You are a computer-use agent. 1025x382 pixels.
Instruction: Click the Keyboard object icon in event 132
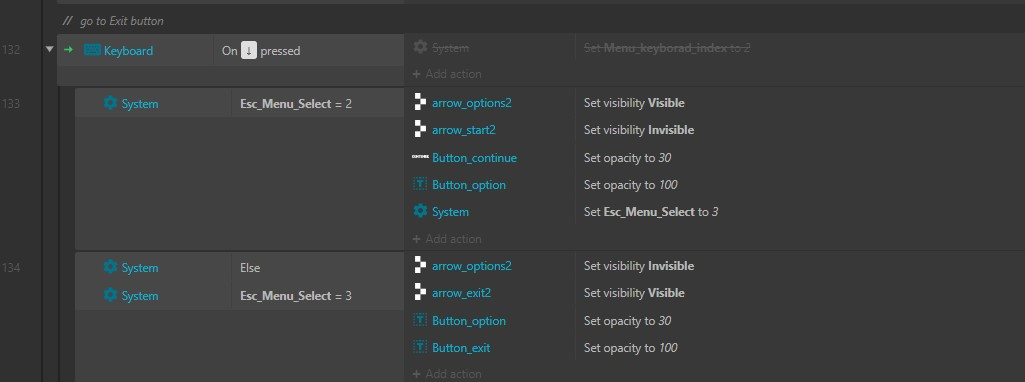(x=92, y=50)
